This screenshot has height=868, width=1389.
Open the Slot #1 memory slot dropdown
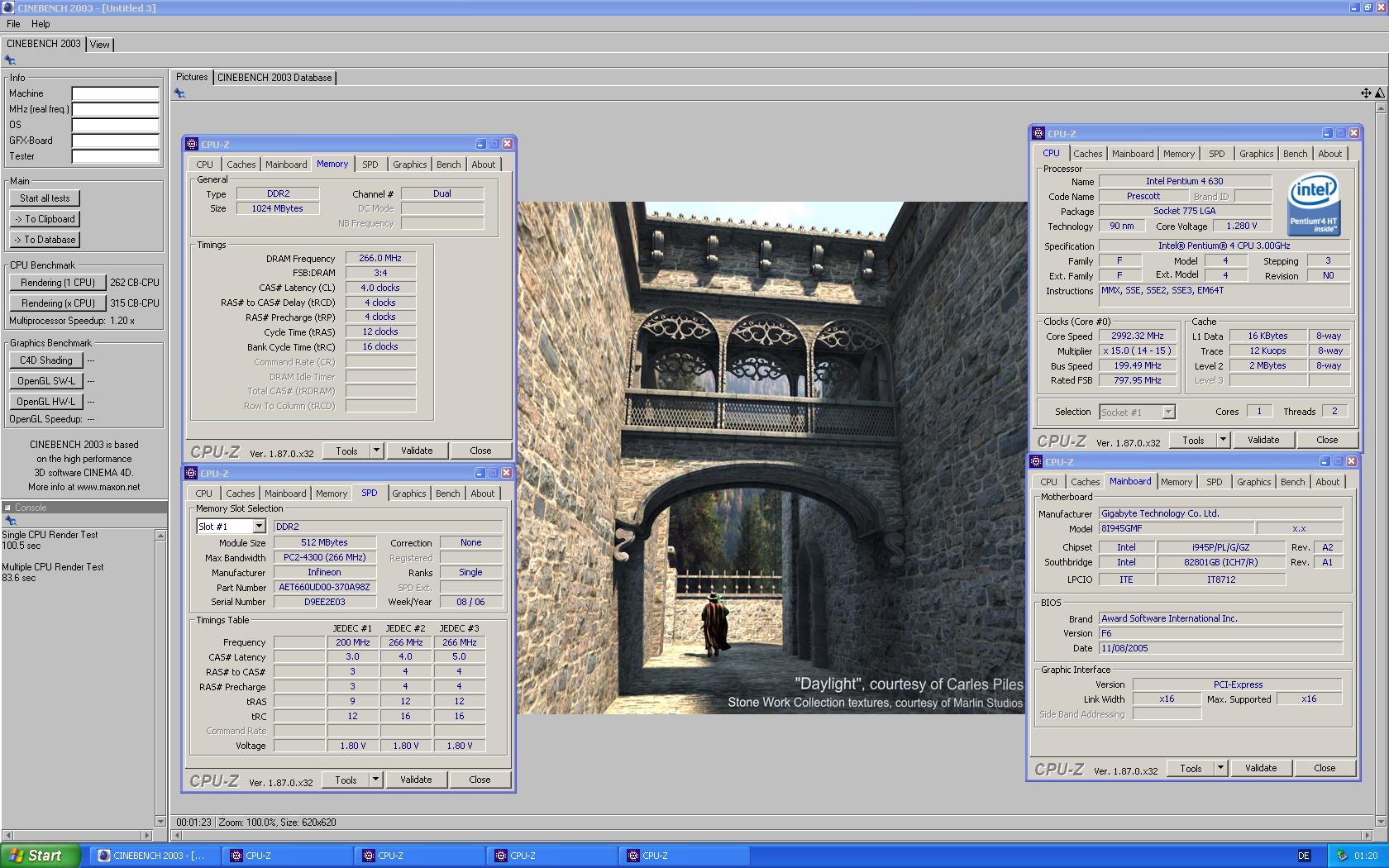(x=259, y=527)
